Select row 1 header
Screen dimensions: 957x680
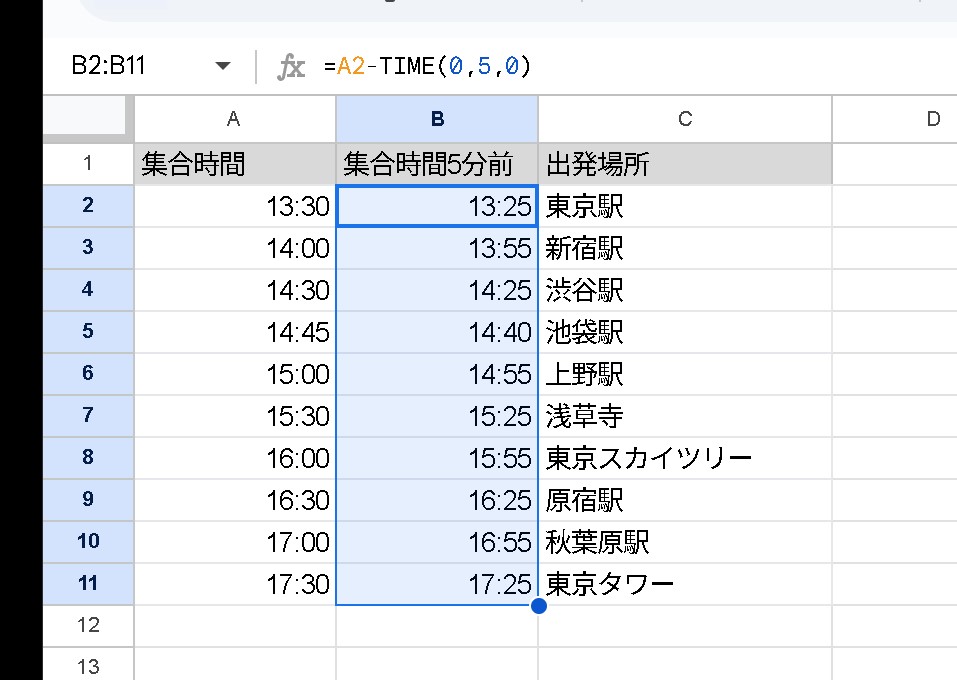(88, 163)
